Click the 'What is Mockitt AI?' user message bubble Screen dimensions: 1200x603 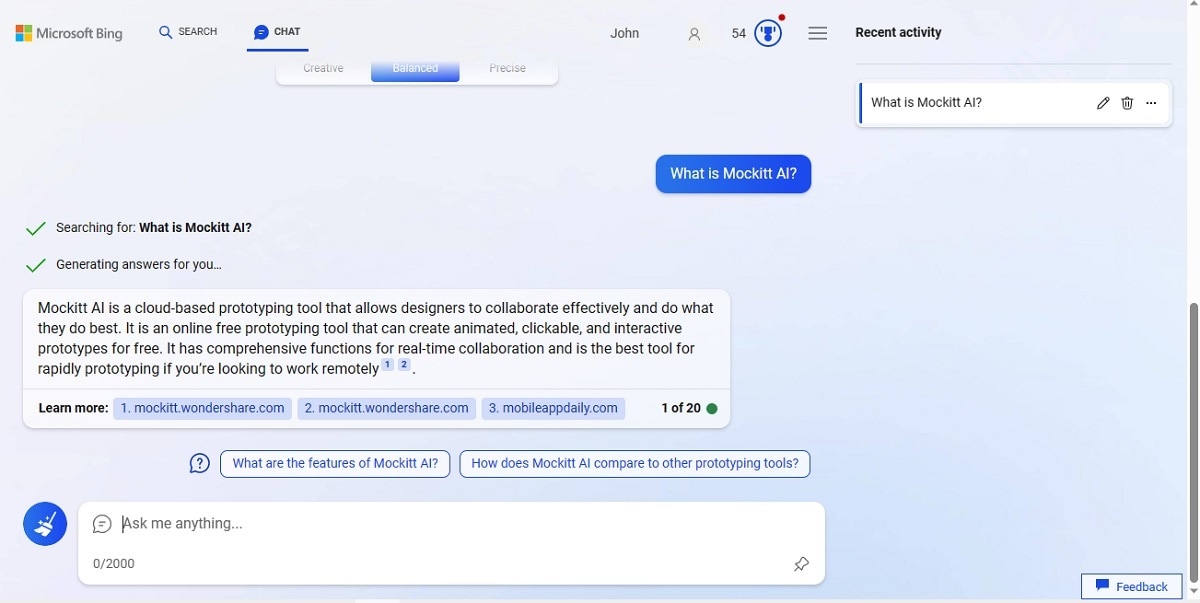click(x=733, y=174)
